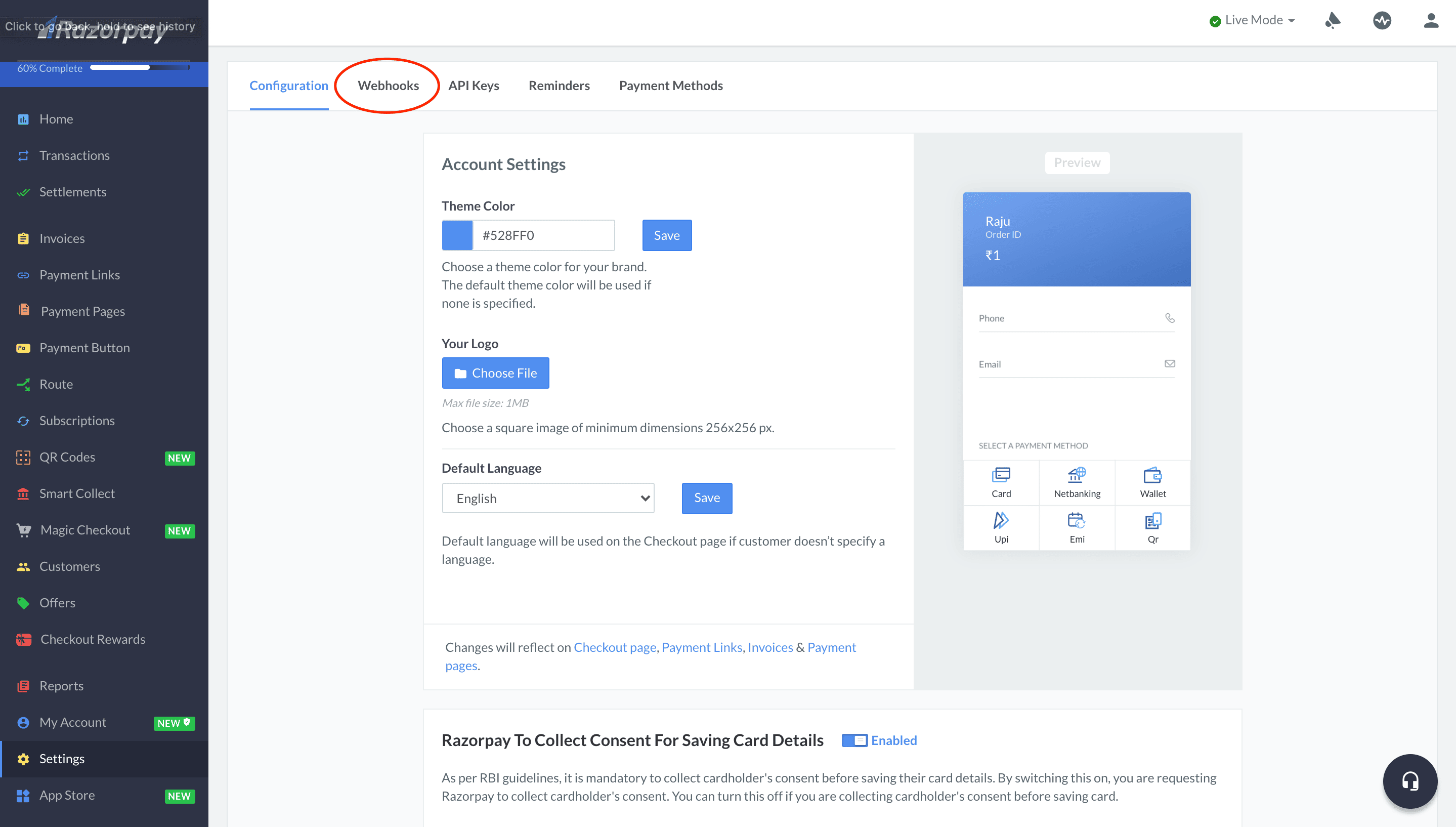This screenshot has height=827, width=1456.
Task: Click the theme color hex input
Action: 543,235
